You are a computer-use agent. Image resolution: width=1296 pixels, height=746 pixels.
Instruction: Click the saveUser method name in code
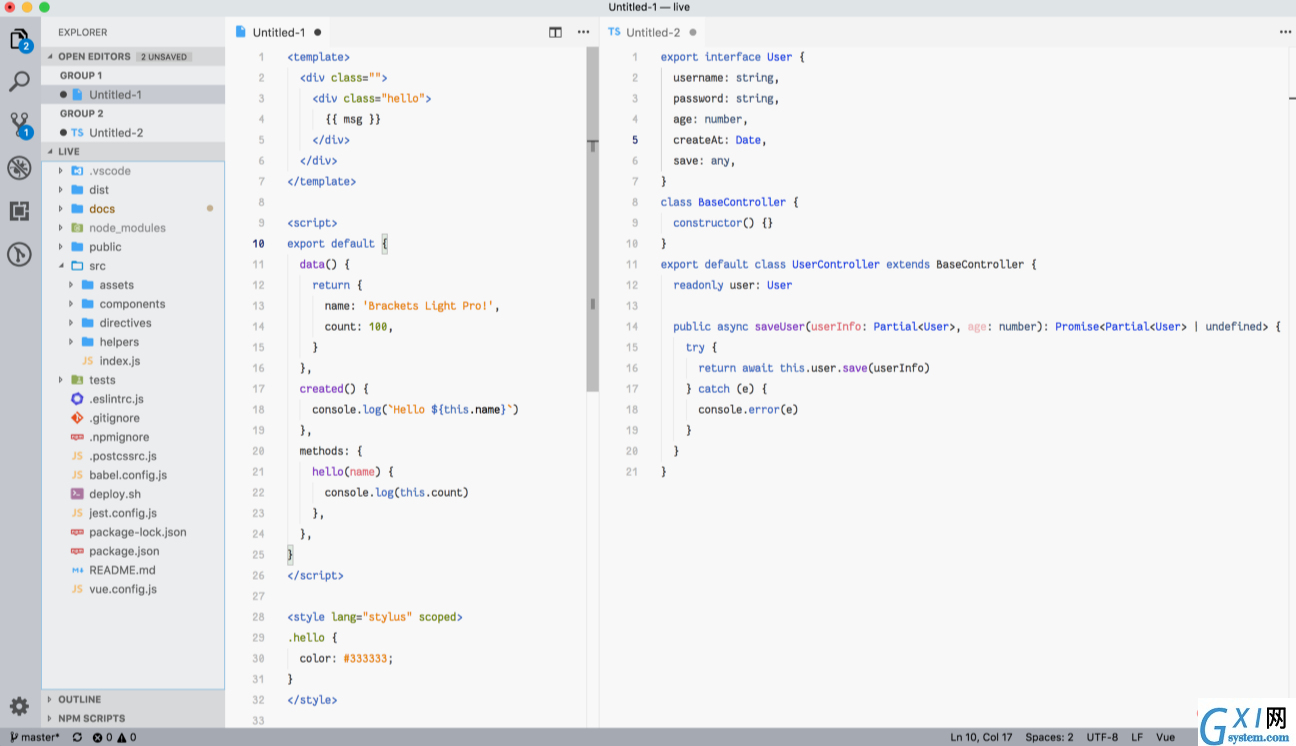pyautogui.click(x=780, y=327)
